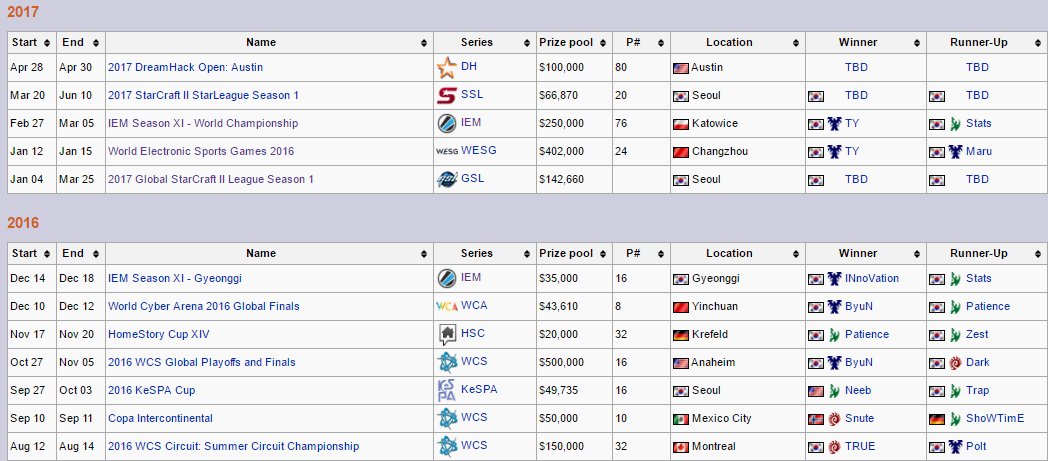This screenshot has width=1048, height=461.
Task: Click the Zerg race icon beside Snute
Action: click(833, 419)
